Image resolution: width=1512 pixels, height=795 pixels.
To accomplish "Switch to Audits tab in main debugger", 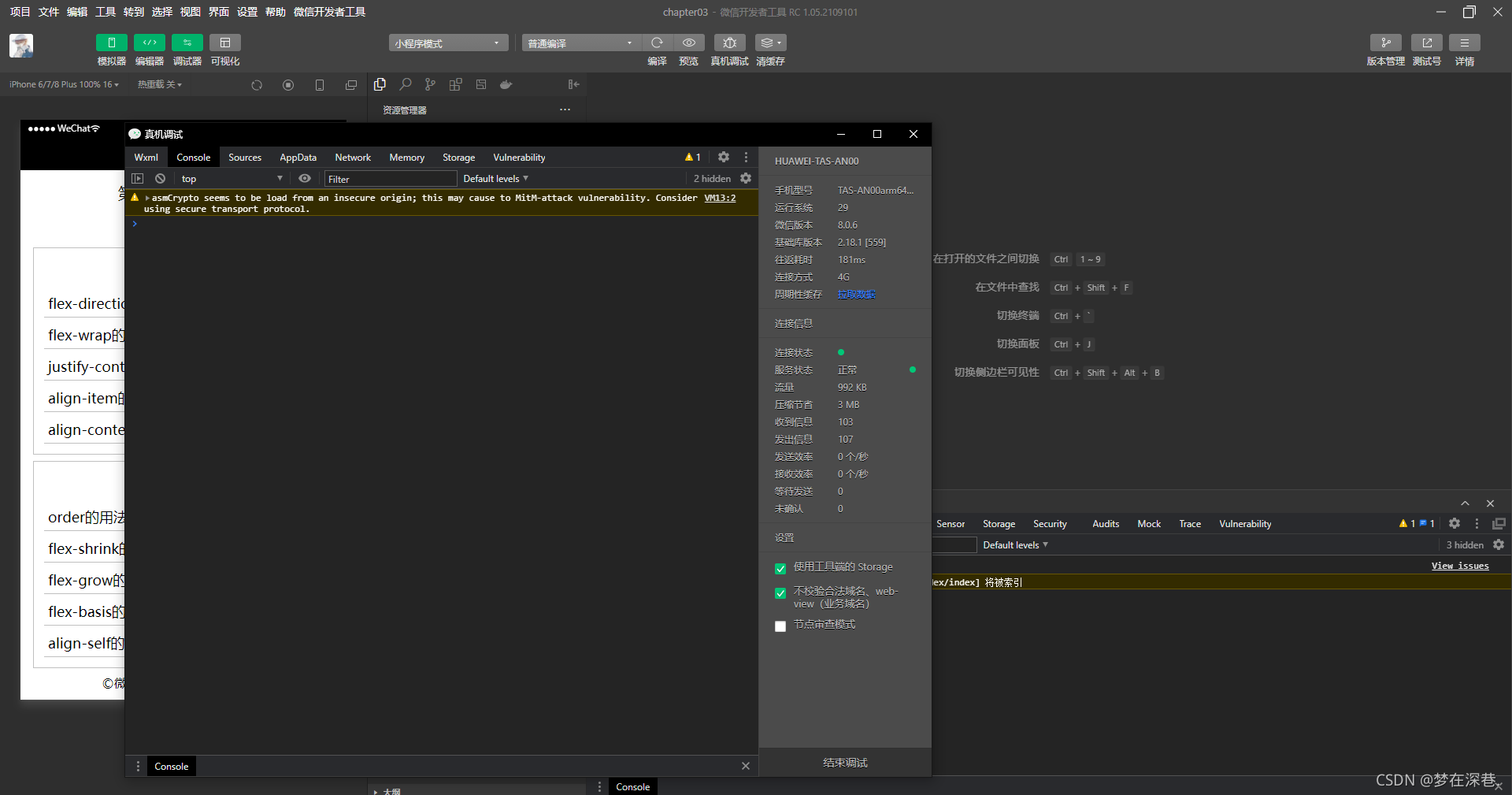I will tap(1106, 524).
